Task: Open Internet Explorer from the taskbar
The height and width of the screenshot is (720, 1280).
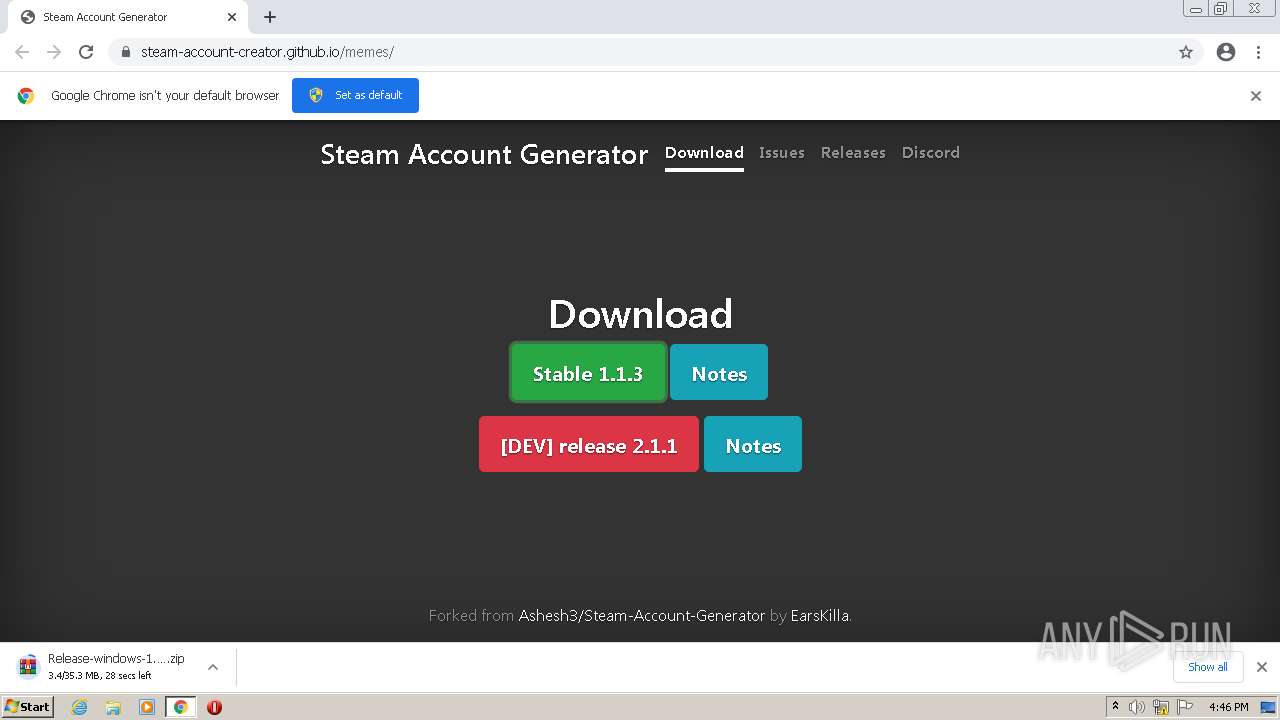Action: (80, 707)
